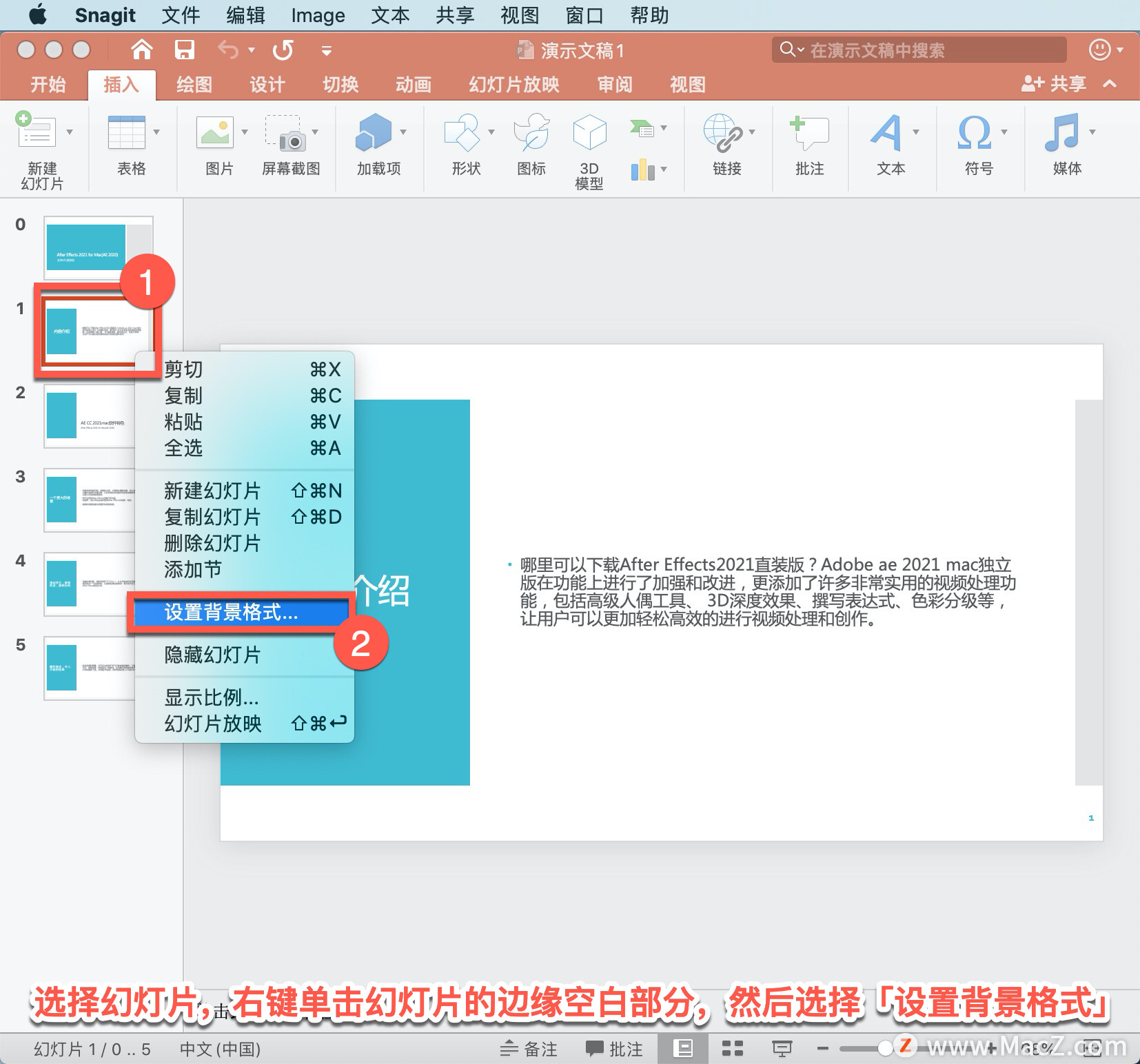Image resolution: width=1140 pixels, height=1064 pixels.
Task: Click the Save disk icon
Action: tap(184, 50)
